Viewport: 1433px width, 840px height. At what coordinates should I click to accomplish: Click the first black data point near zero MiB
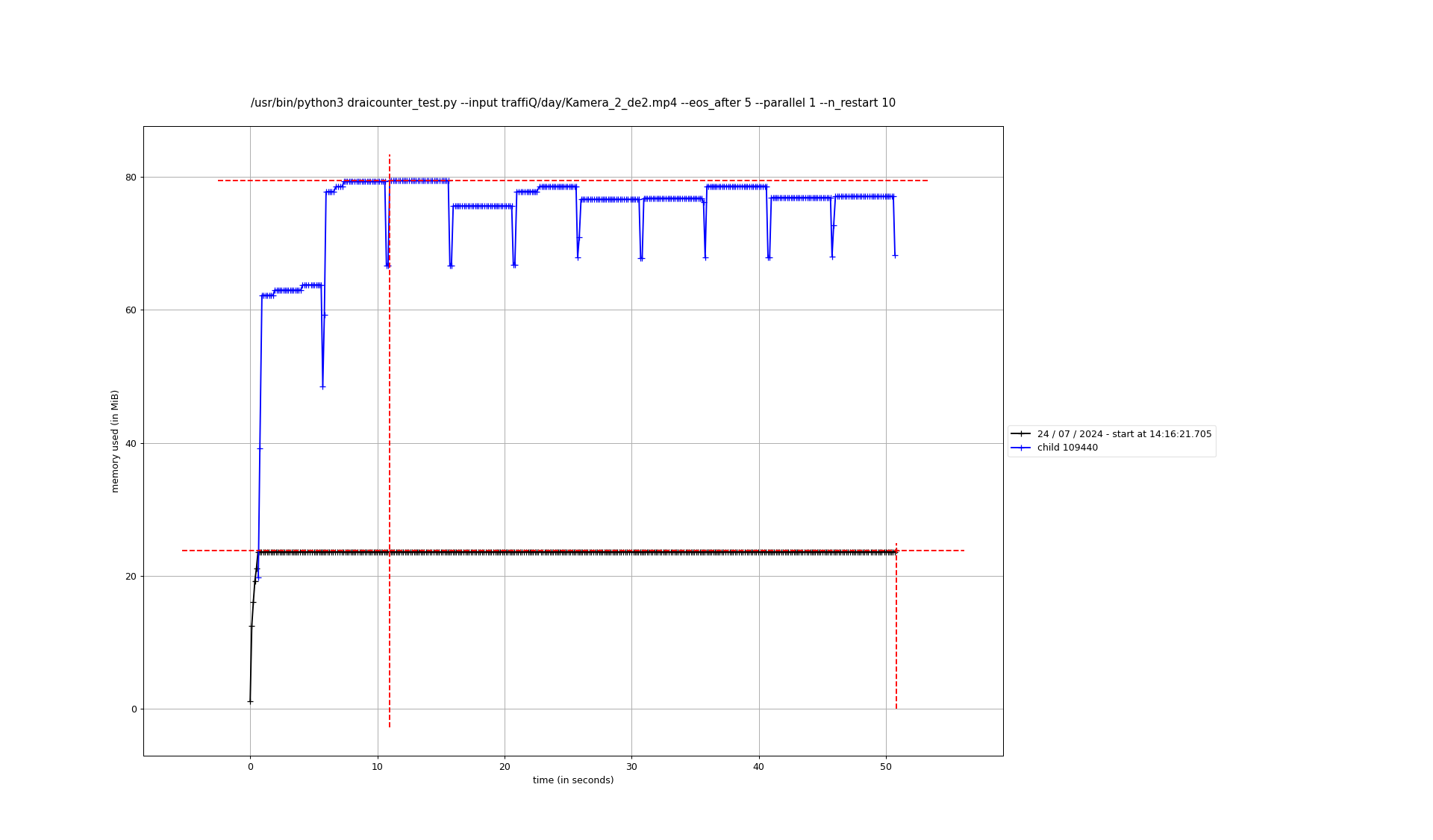(x=250, y=701)
